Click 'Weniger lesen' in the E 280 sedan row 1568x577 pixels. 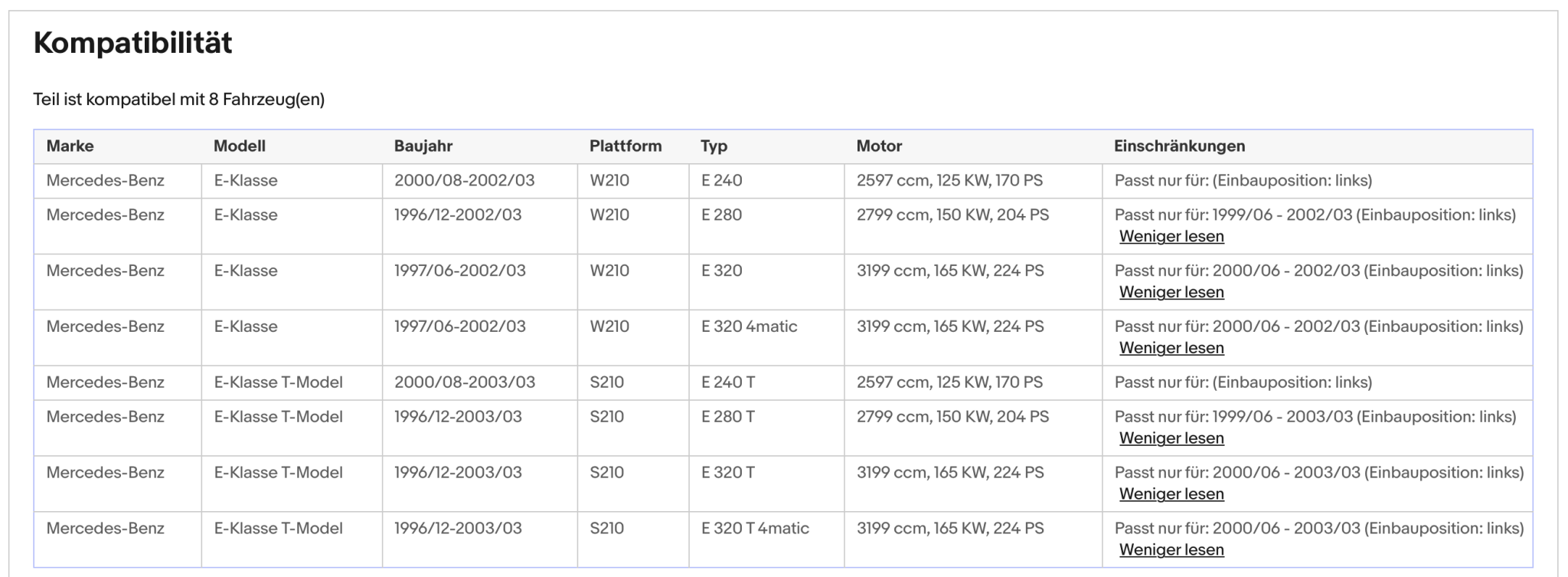[x=1171, y=236]
